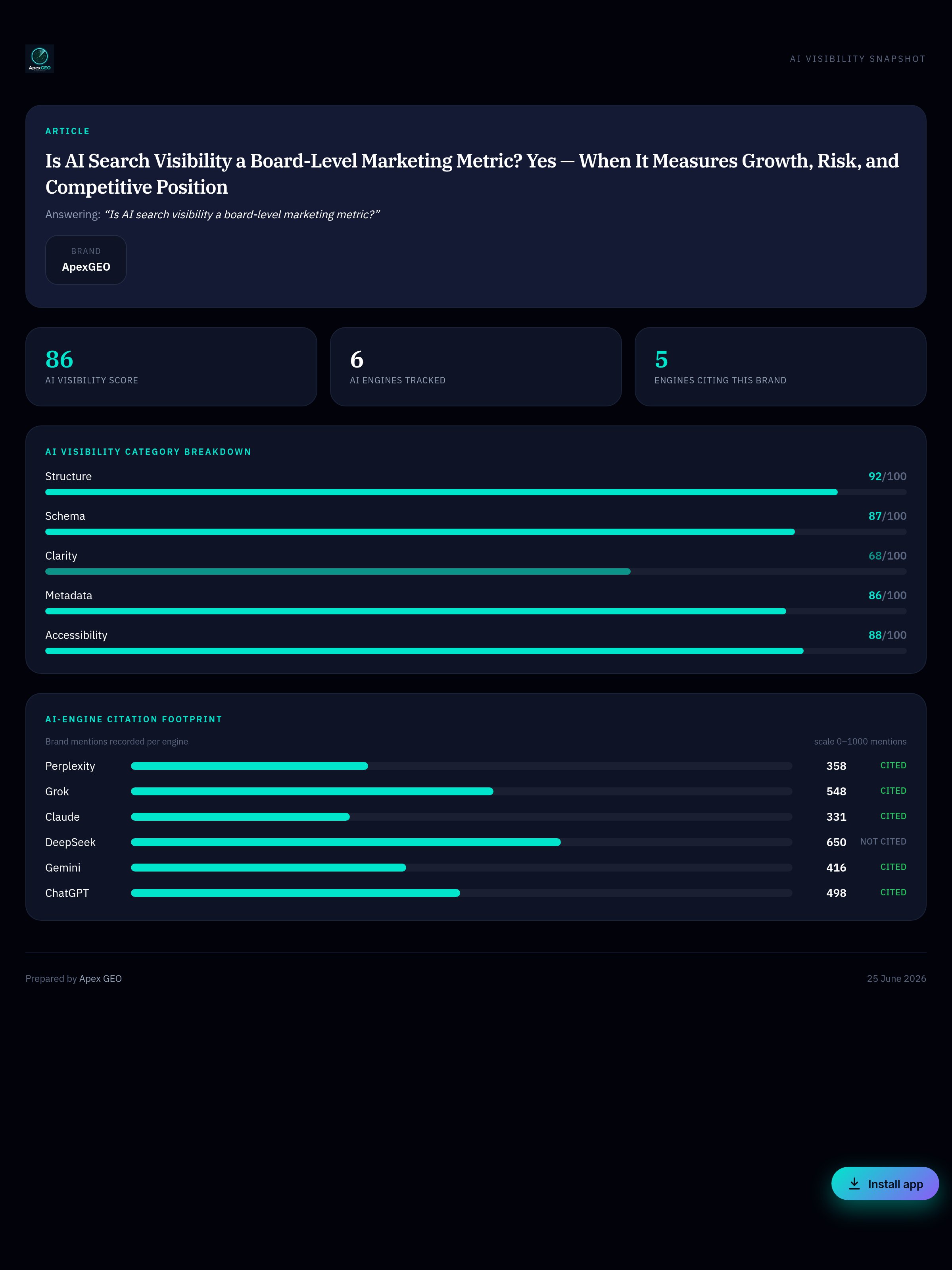952x1270 pixels.
Task: Click the 650 DeepSeek mention count
Action: (836, 842)
